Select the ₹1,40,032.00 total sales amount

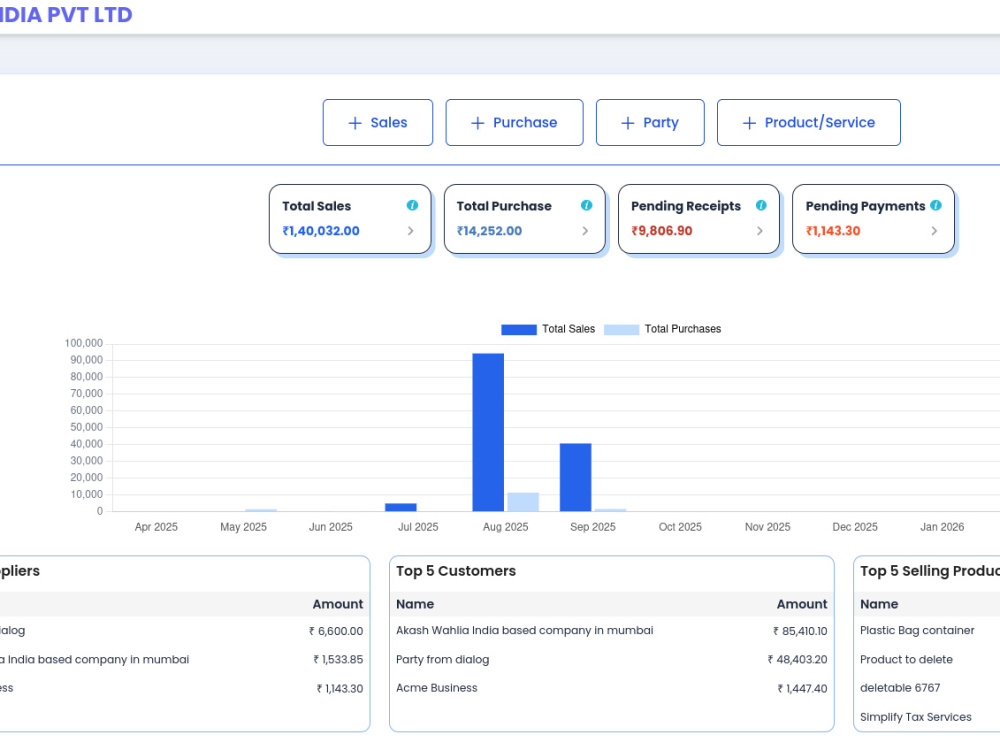pyautogui.click(x=321, y=231)
